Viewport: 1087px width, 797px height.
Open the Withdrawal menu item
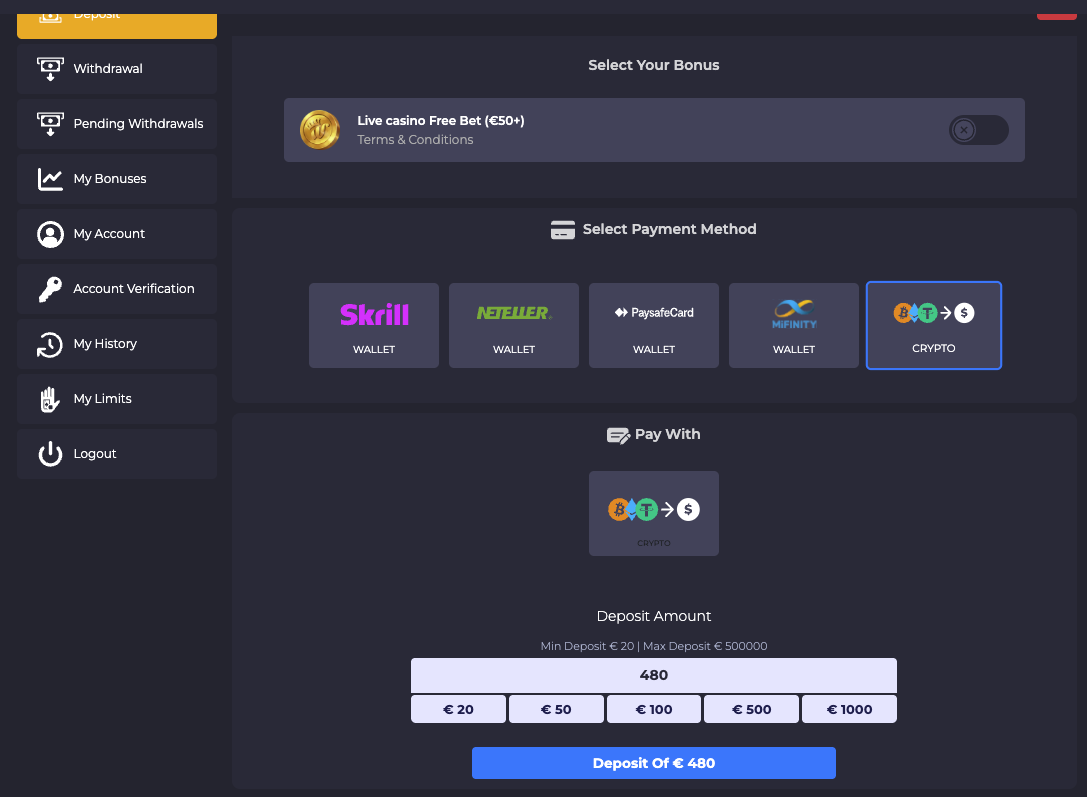117,69
